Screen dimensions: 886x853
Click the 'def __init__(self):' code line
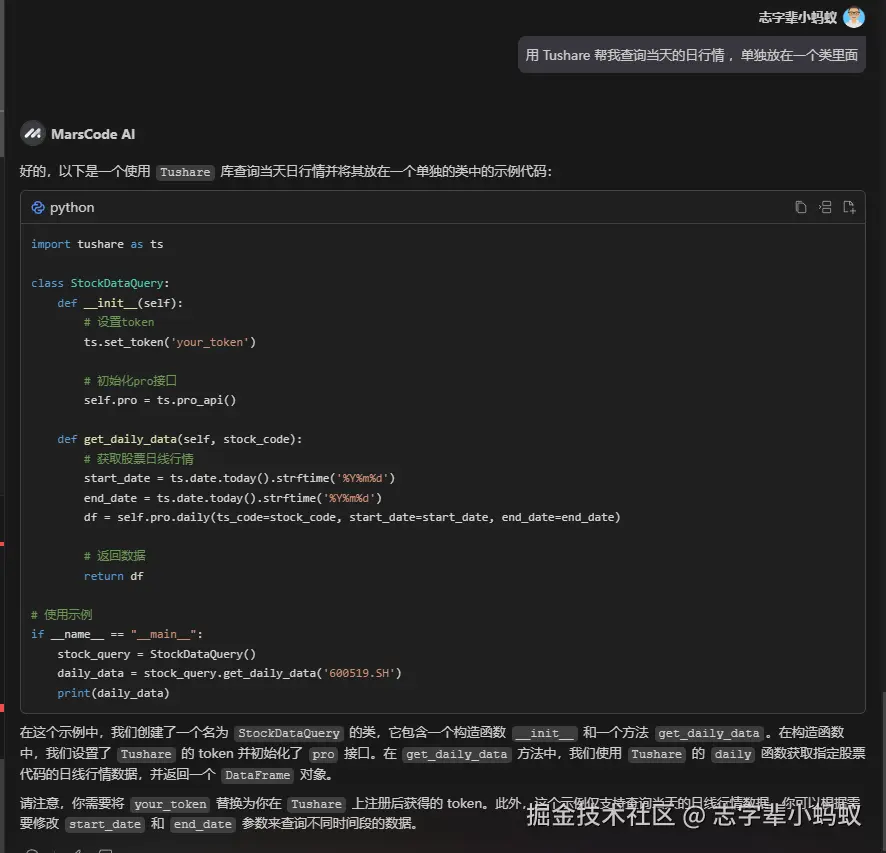click(120, 303)
